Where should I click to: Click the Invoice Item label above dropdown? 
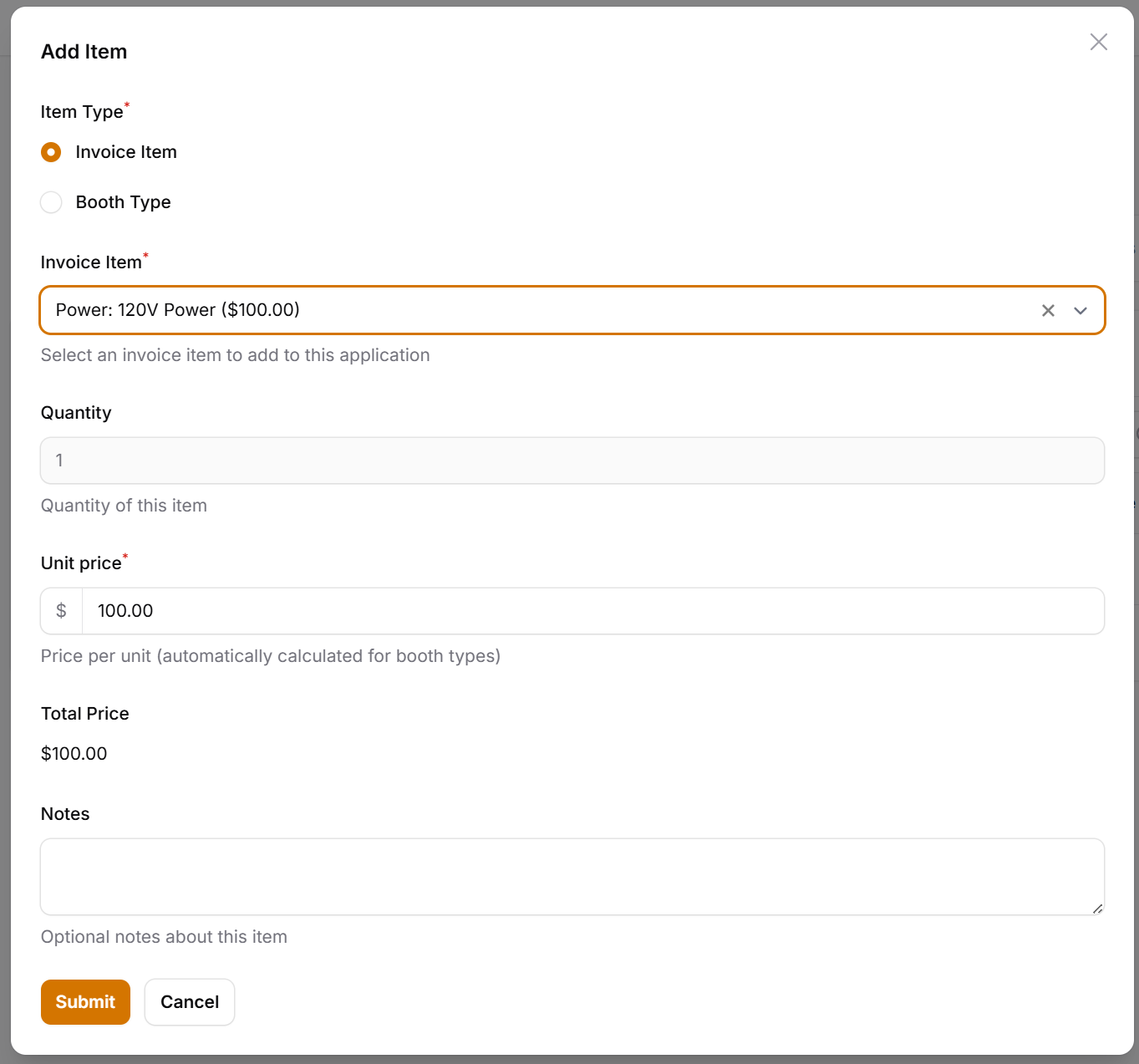(x=91, y=262)
